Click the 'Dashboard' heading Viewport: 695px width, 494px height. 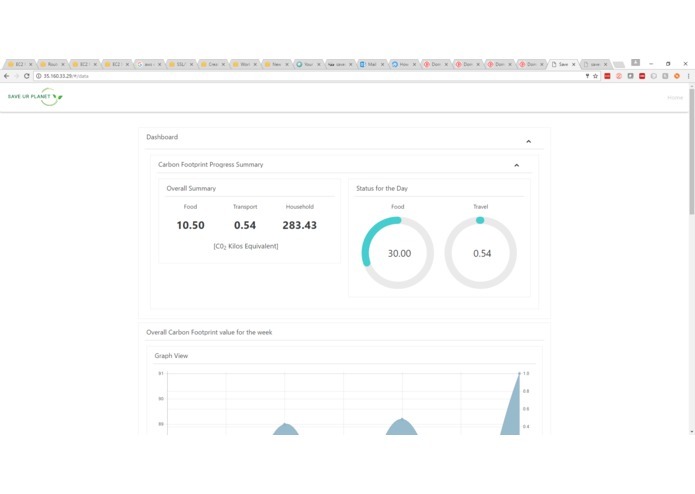pos(162,137)
